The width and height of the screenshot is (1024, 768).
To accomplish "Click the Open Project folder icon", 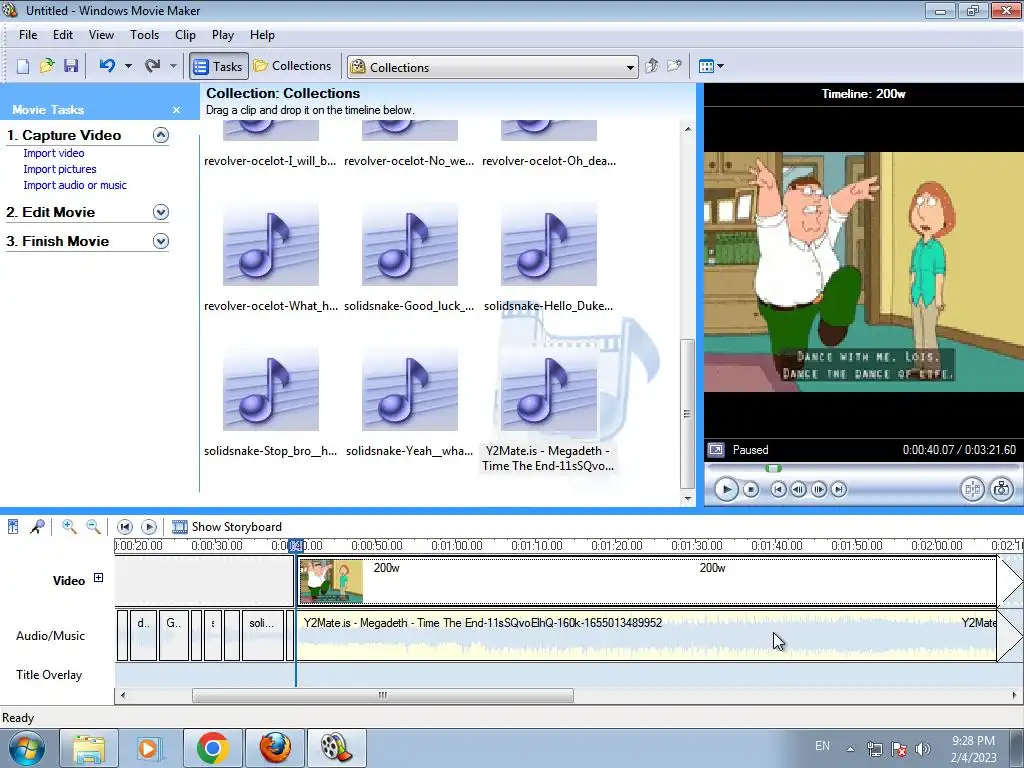I will (47, 66).
